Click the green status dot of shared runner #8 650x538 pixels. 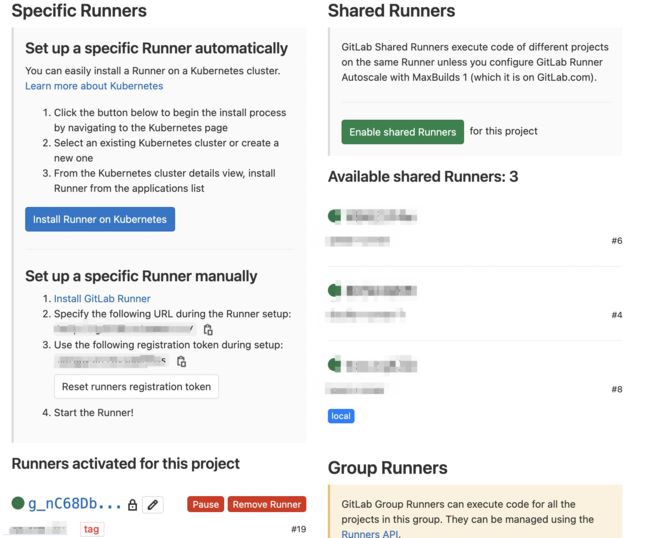click(335, 365)
